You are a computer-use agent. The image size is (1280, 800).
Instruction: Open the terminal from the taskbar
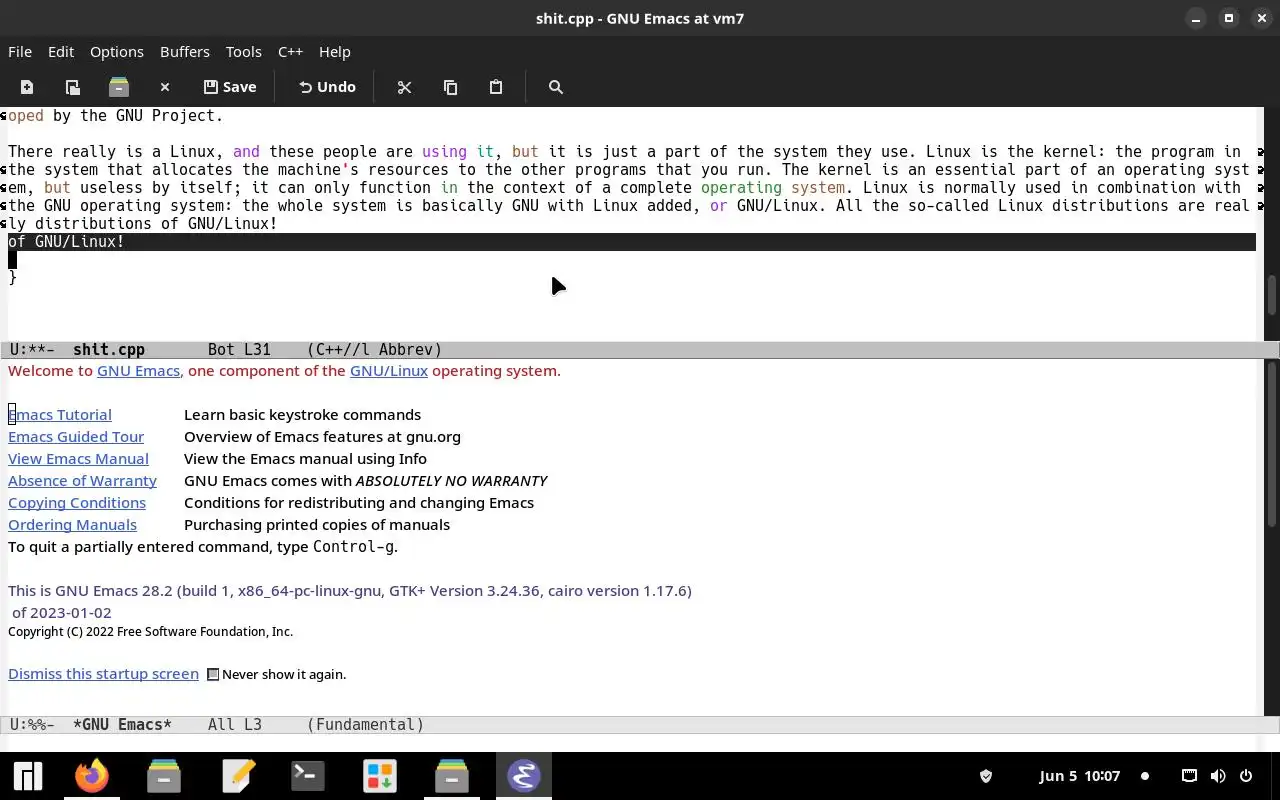[x=307, y=776]
